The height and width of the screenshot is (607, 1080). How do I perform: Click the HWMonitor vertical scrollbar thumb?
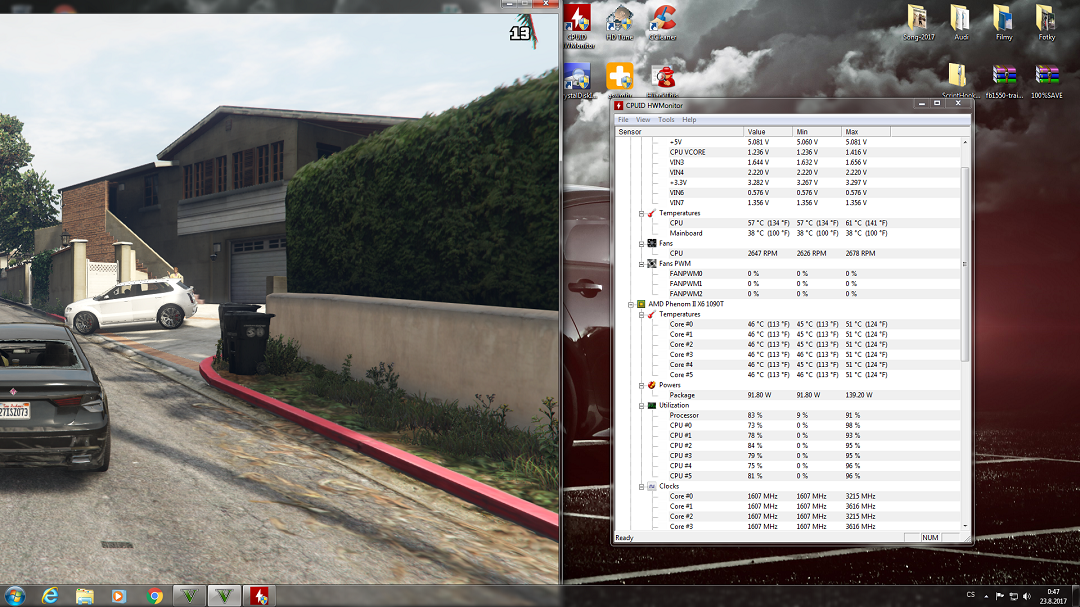(965, 265)
